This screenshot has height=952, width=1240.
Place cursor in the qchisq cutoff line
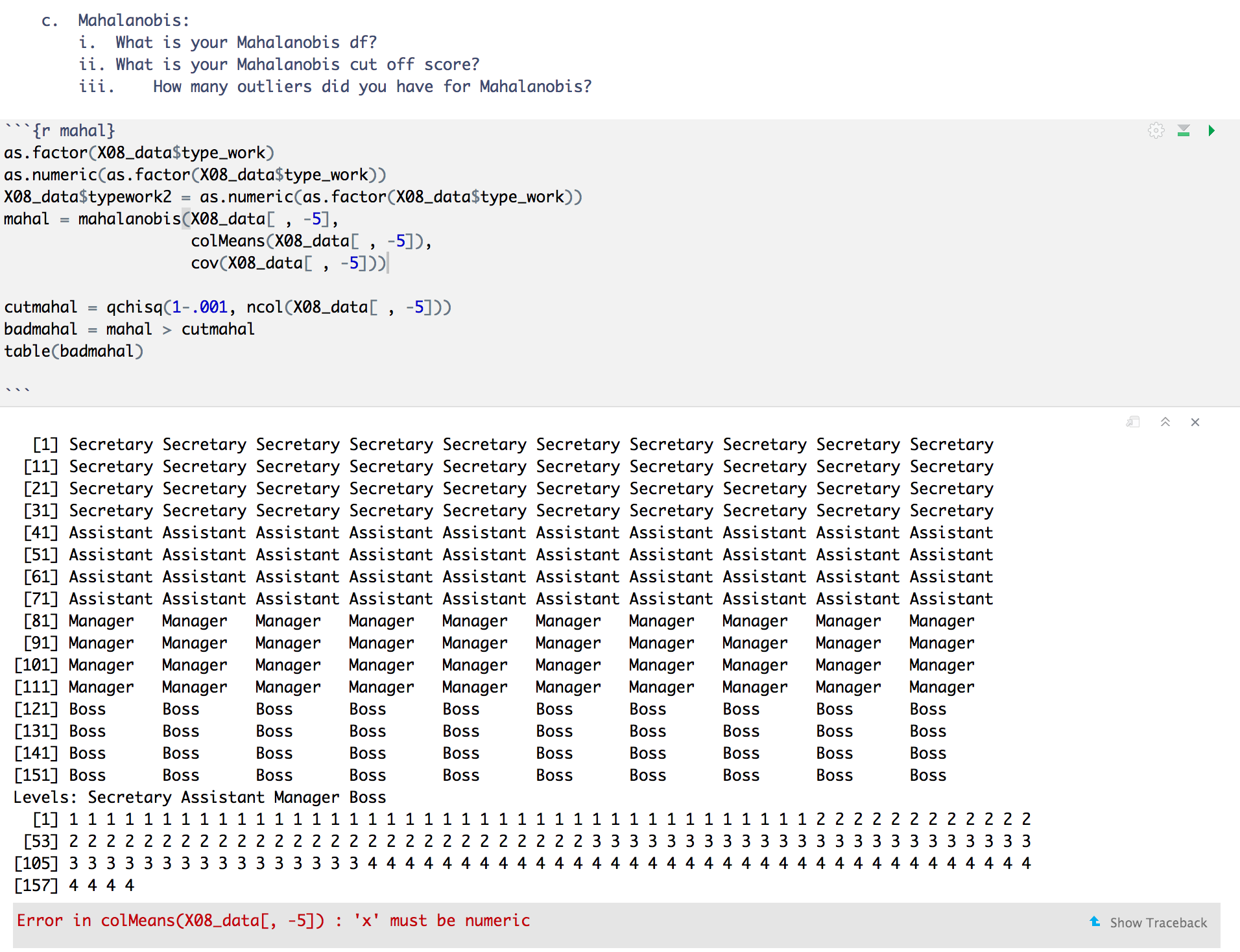coord(227,307)
